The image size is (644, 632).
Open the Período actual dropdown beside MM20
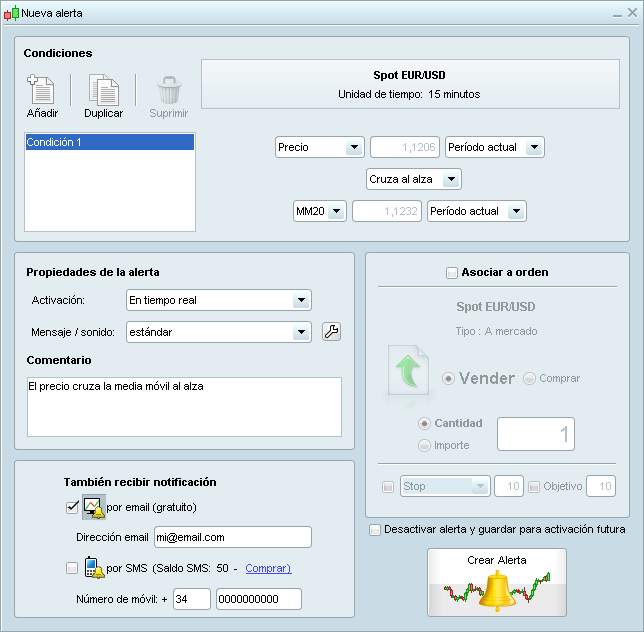[x=476, y=211]
